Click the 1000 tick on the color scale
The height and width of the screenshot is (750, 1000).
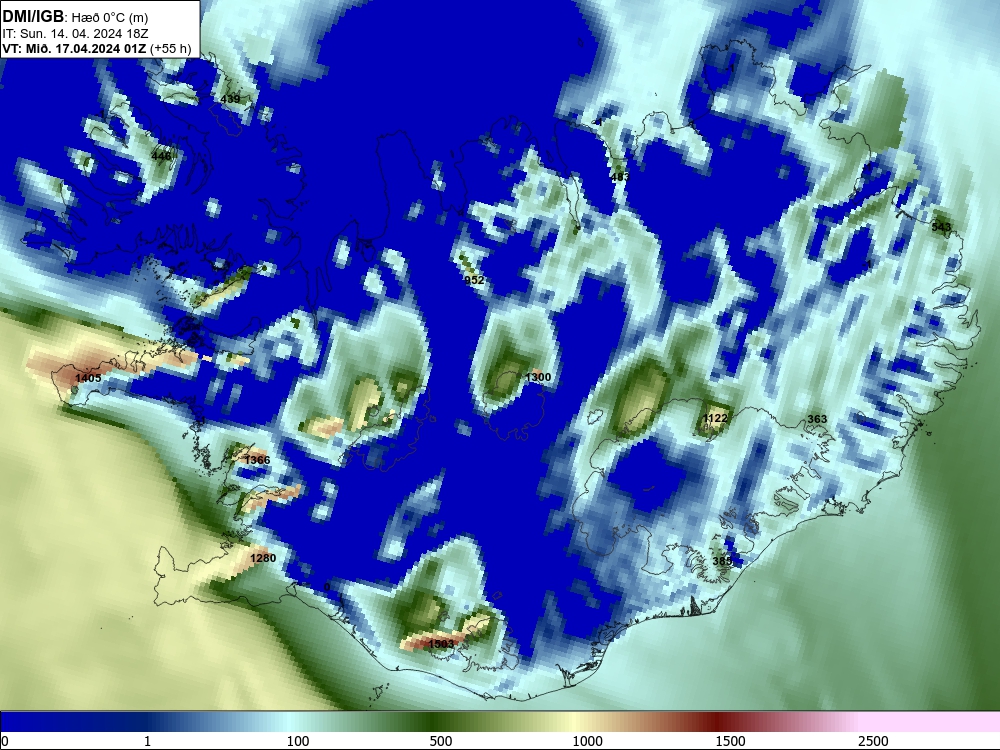click(x=587, y=740)
